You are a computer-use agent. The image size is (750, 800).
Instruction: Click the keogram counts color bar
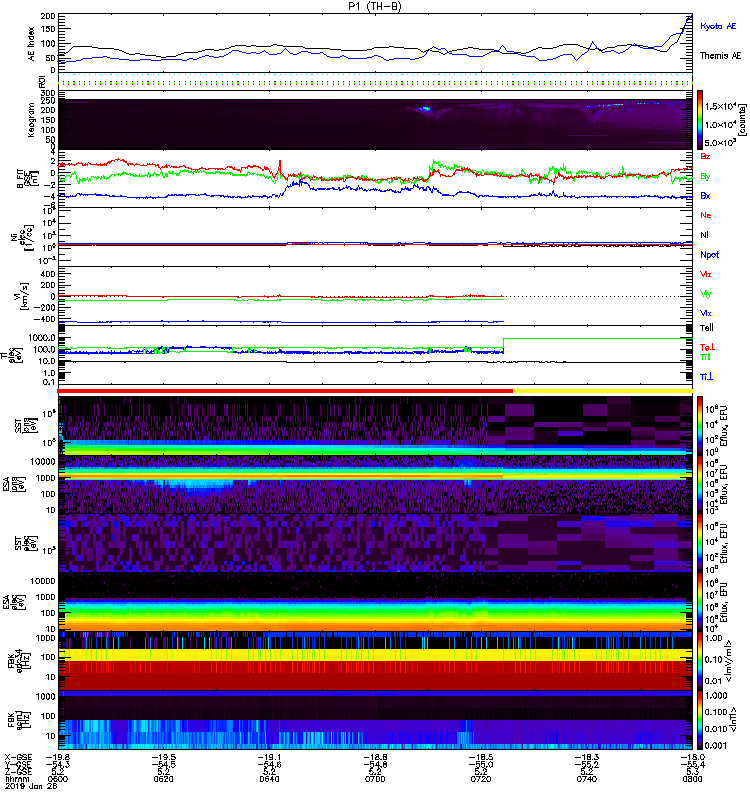(700, 120)
